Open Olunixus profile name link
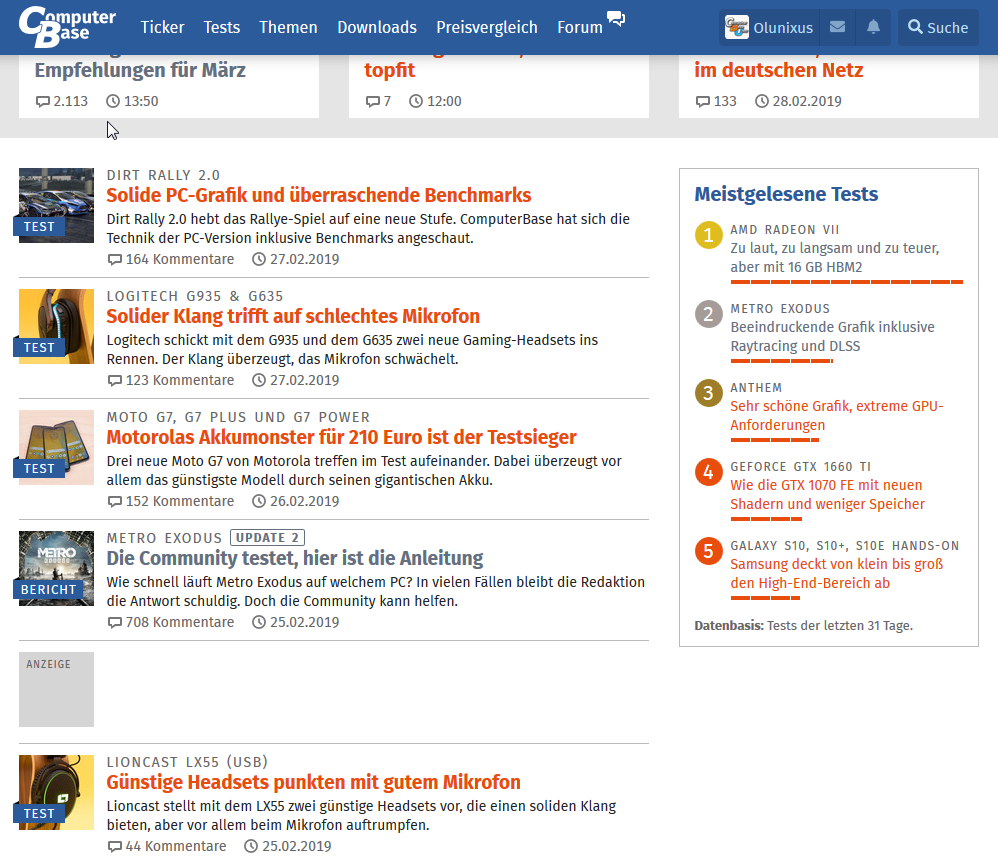Image resolution: width=998 pixels, height=859 pixels. pos(783,28)
